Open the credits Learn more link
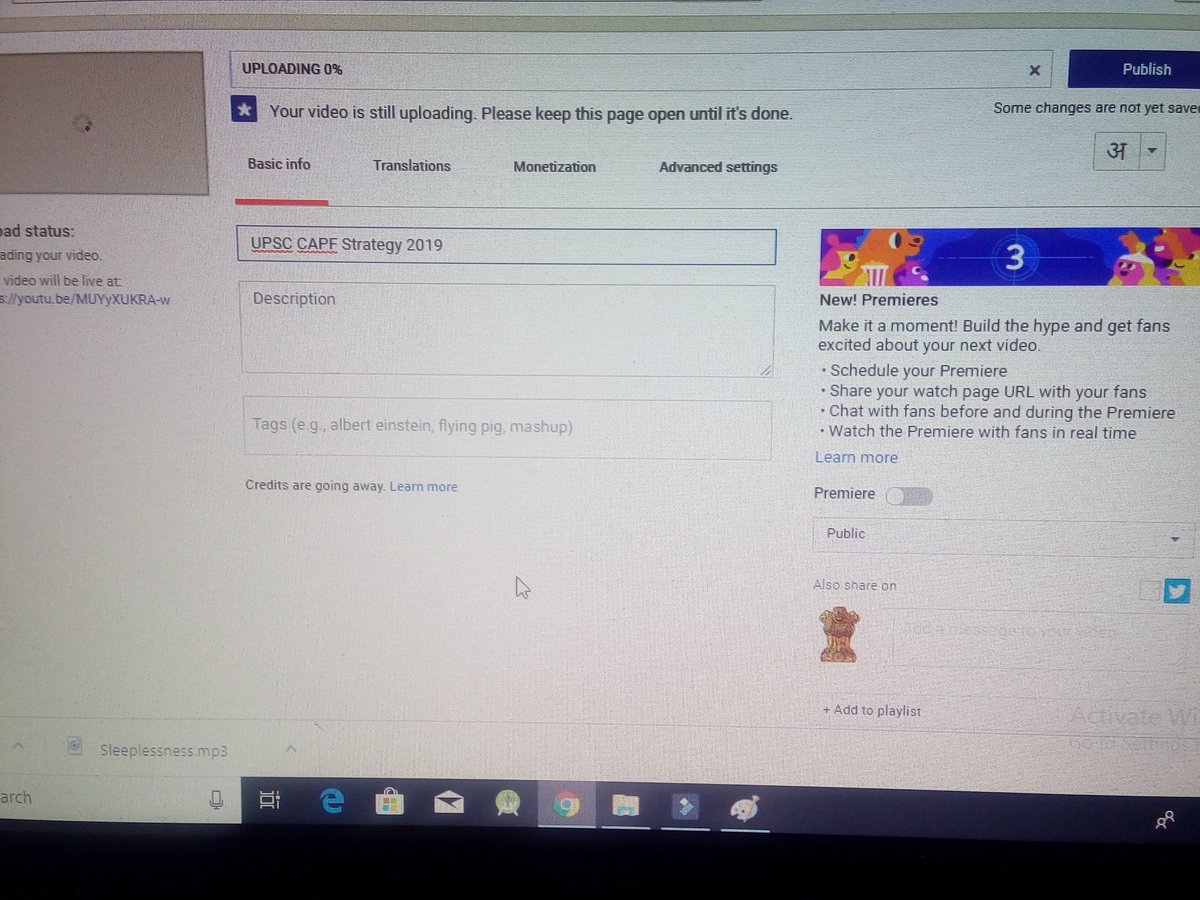Image resolution: width=1200 pixels, height=900 pixels. [x=423, y=487]
